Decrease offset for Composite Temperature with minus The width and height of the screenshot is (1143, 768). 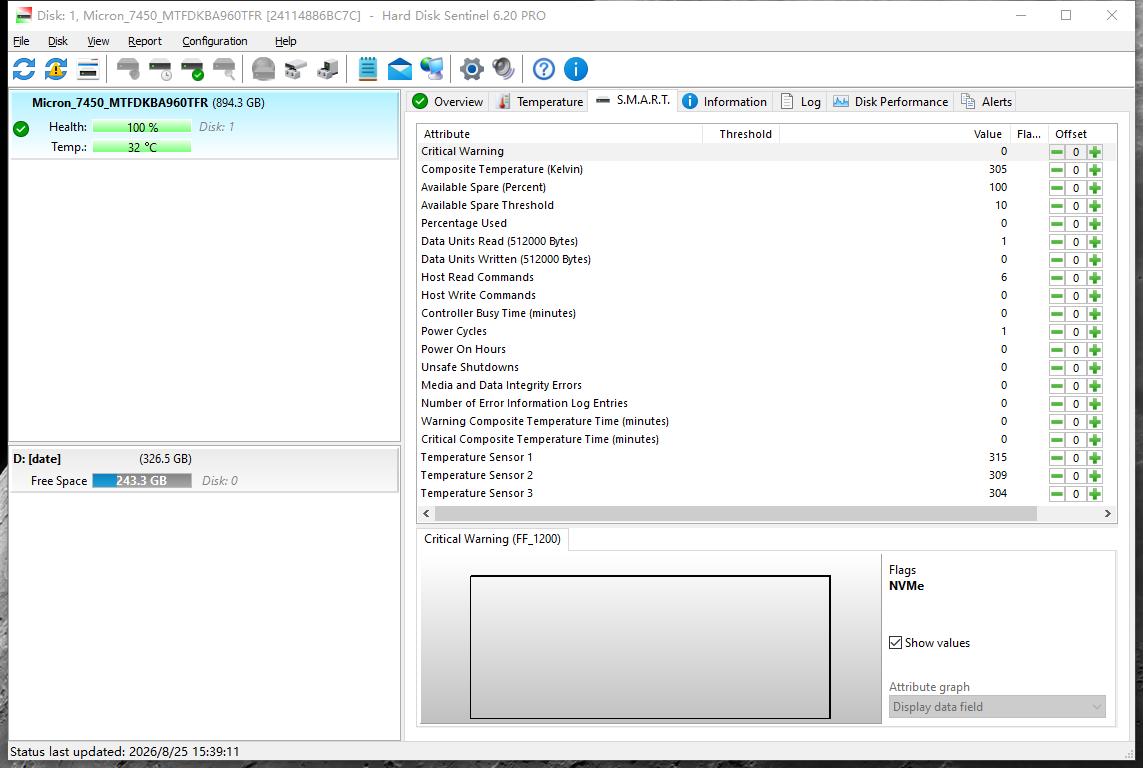point(1056,170)
